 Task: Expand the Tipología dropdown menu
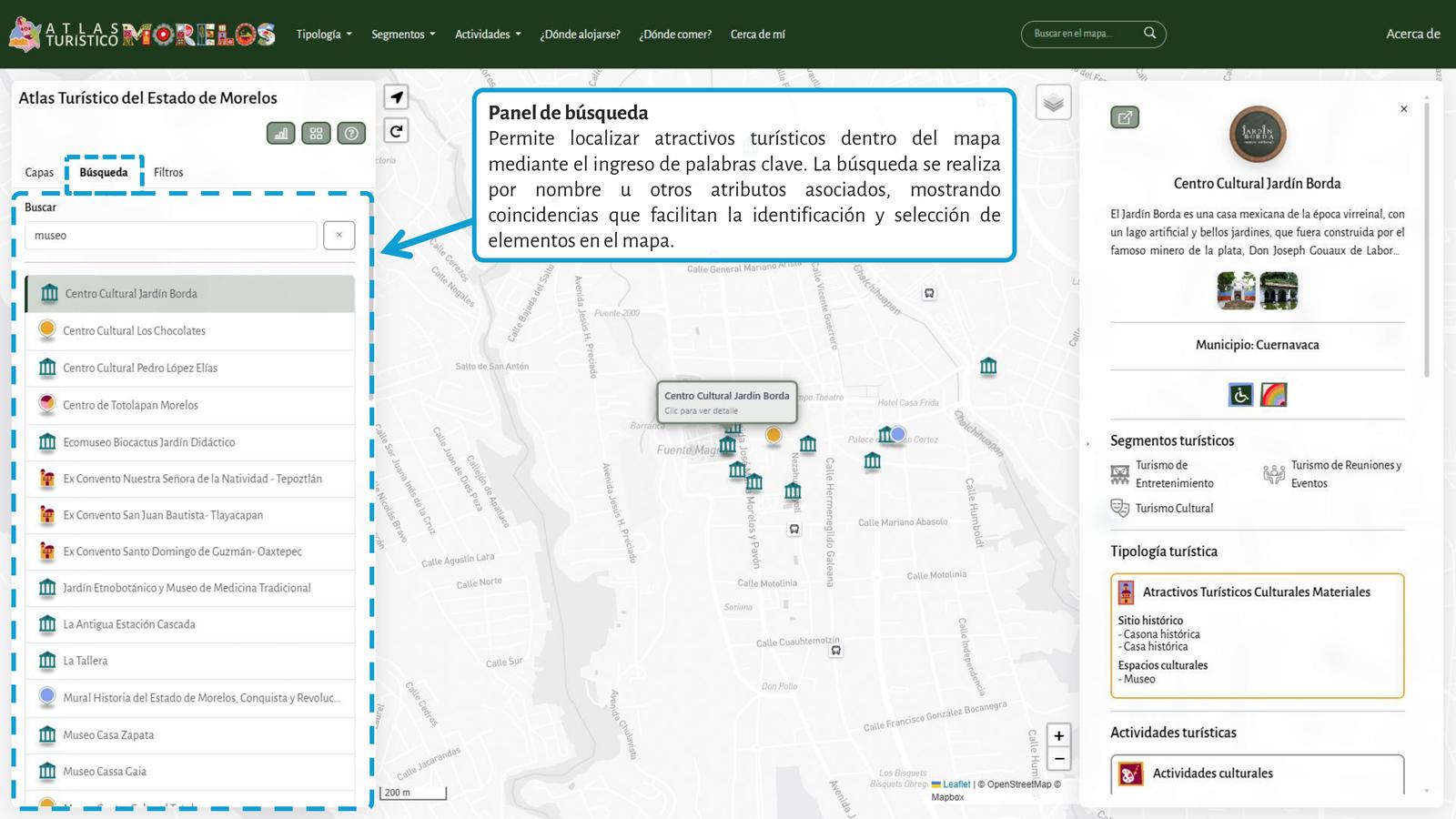click(x=323, y=35)
